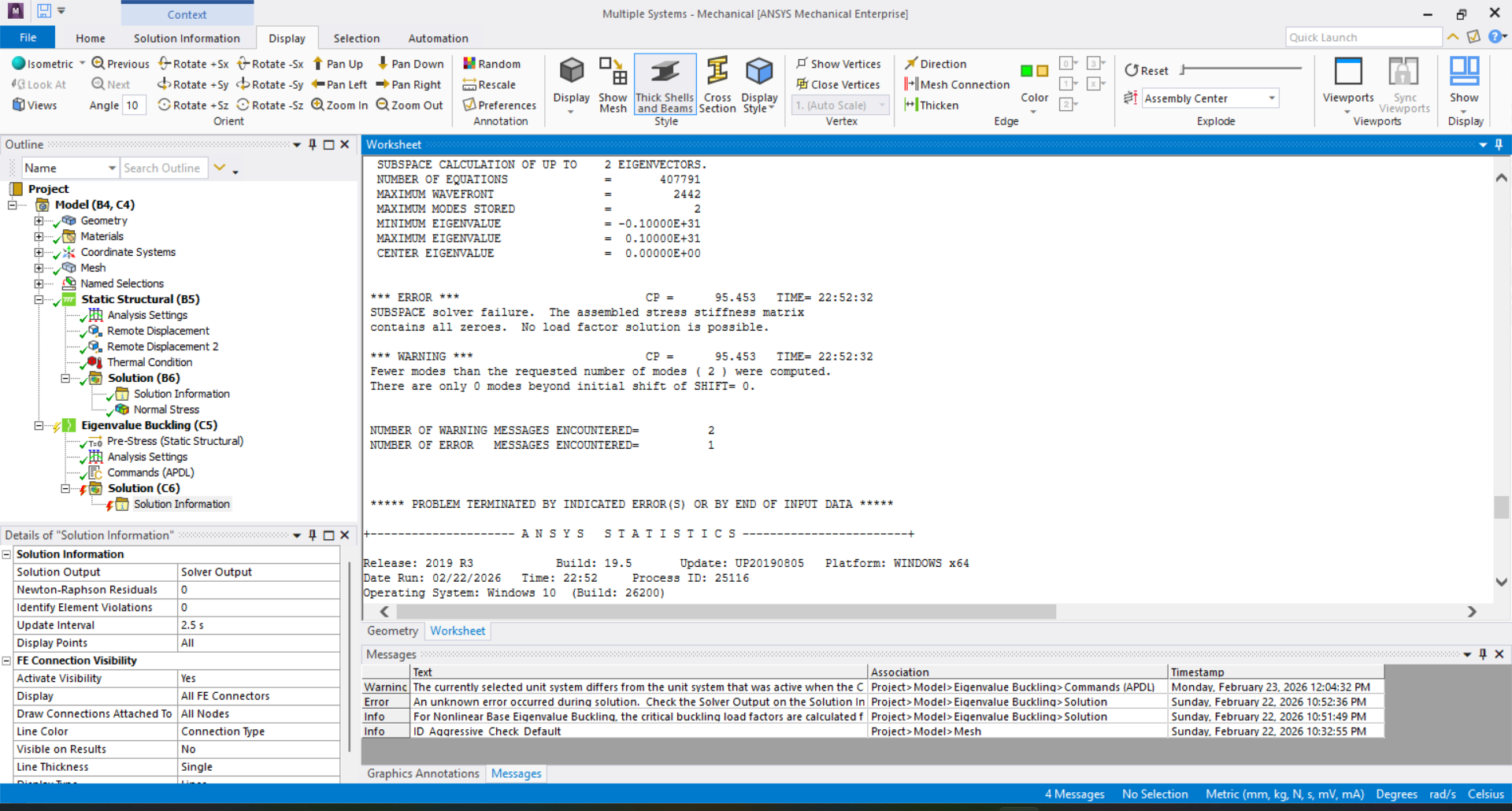Expand the Geometry tree node
The image size is (1512, 811).
(x=39, y=220)
